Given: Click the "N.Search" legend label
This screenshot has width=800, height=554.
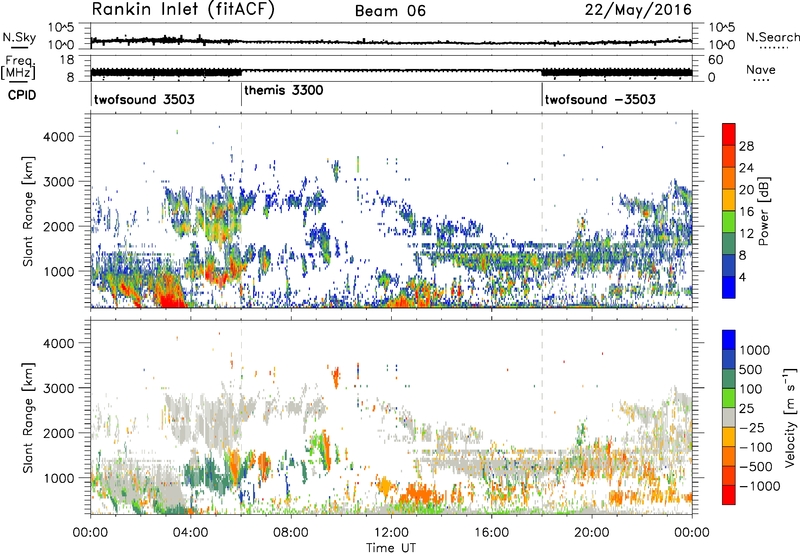Looking at the screenshot, I should 773,37.
